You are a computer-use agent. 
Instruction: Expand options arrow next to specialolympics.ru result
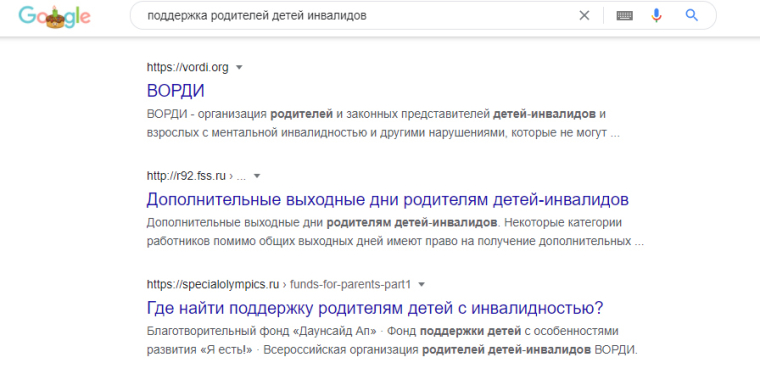click(421, 285)
